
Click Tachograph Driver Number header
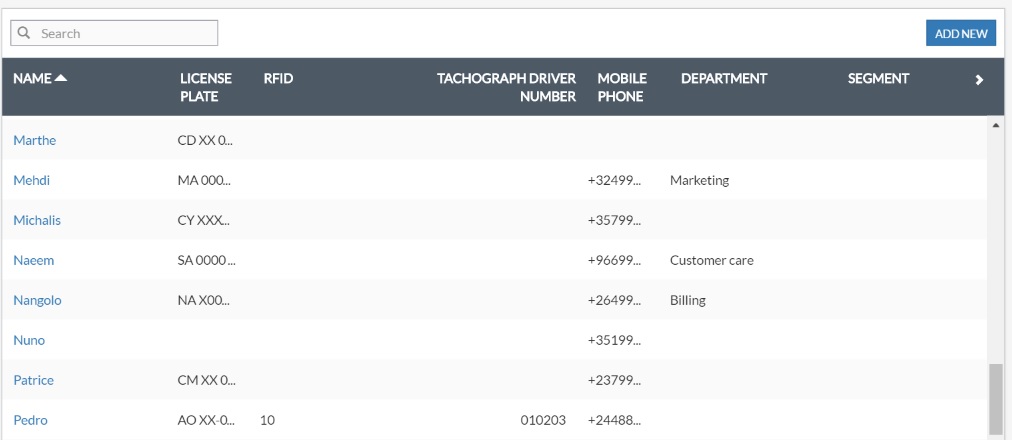click(x=506, y=87)
